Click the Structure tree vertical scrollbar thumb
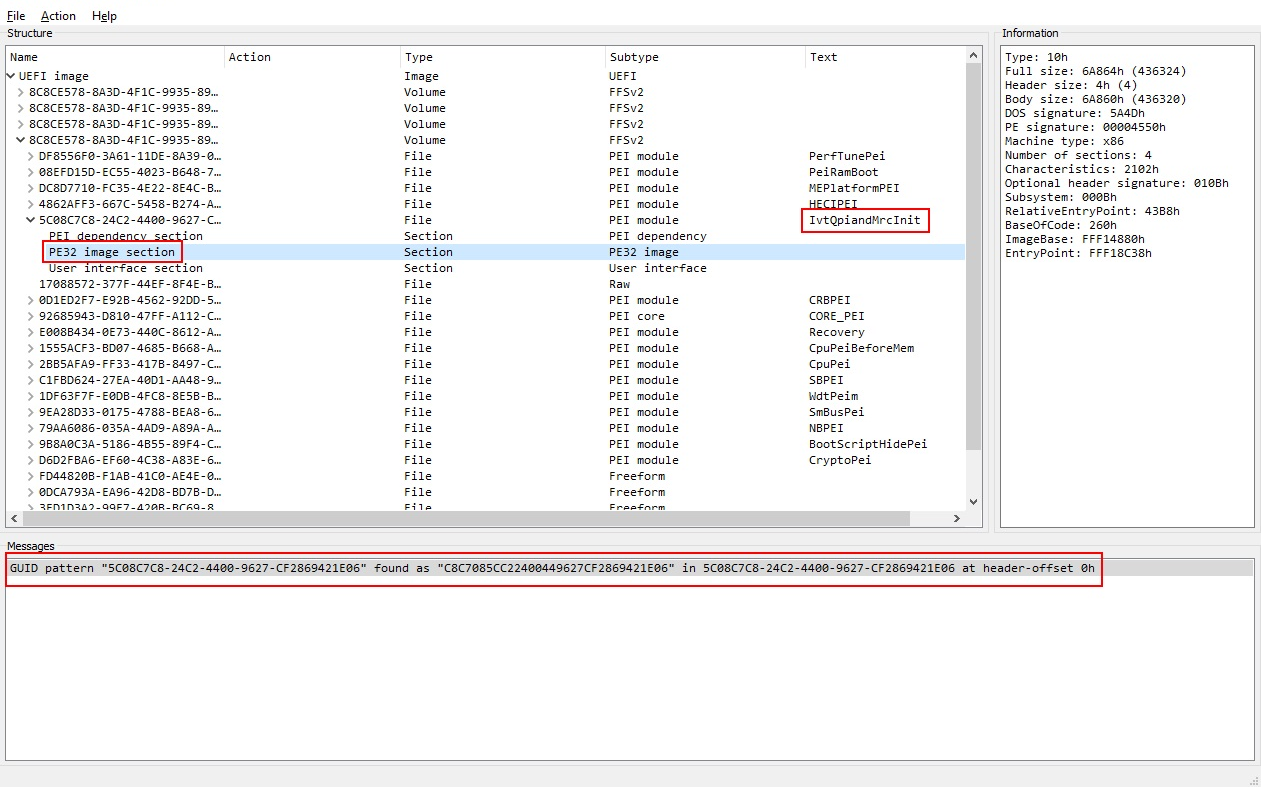Viewport: 1261px width, 787px height. coord(974,256)
